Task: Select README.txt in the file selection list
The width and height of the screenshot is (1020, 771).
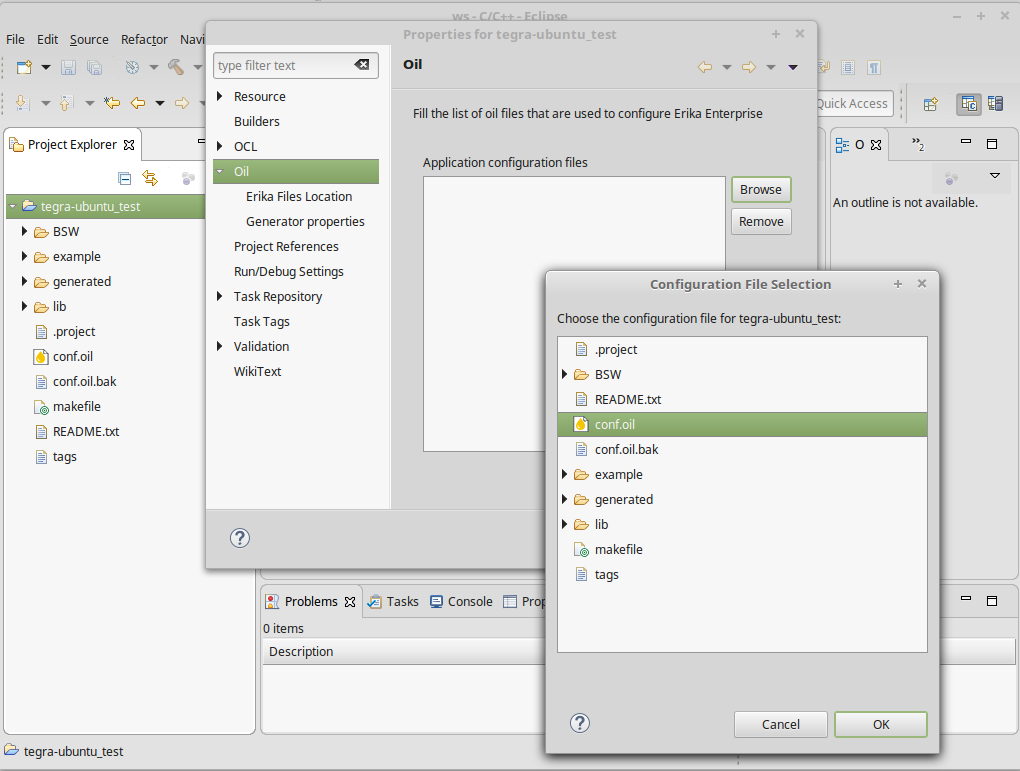Action: pyautogui.click(x=742, y=399)
